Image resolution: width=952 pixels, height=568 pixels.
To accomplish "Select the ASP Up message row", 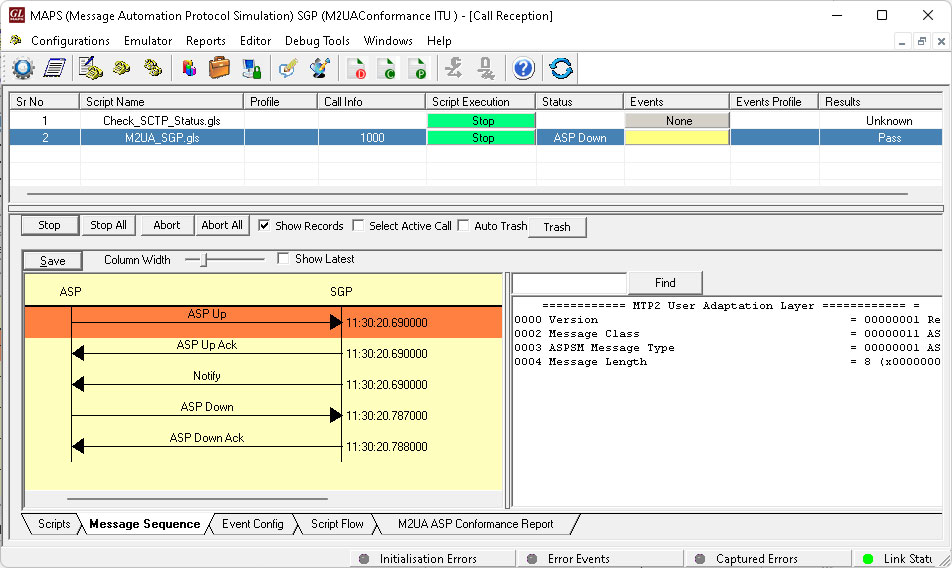I will click(264, 322).
